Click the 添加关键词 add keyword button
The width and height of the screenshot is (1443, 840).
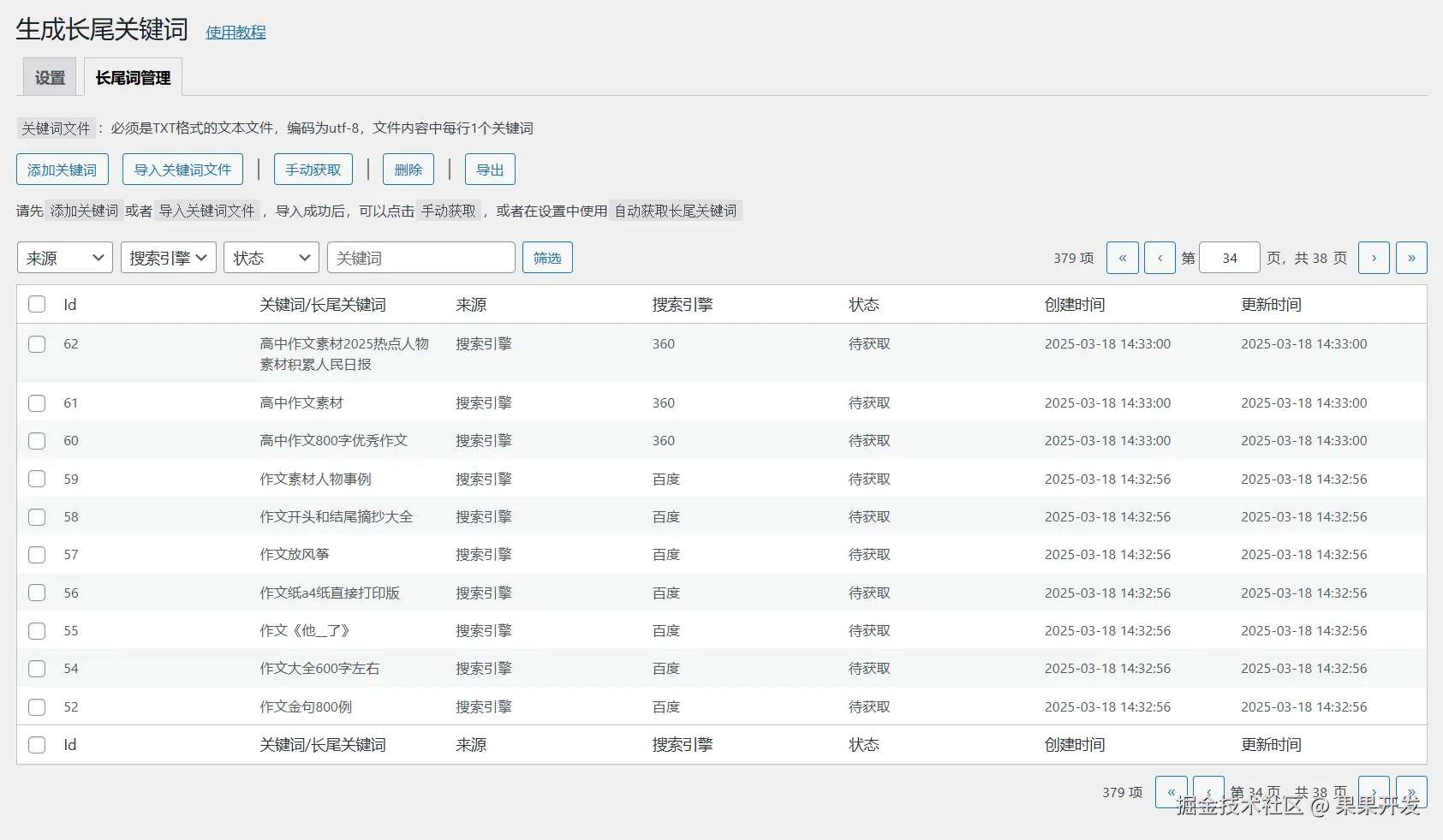[x=62, y=169]
